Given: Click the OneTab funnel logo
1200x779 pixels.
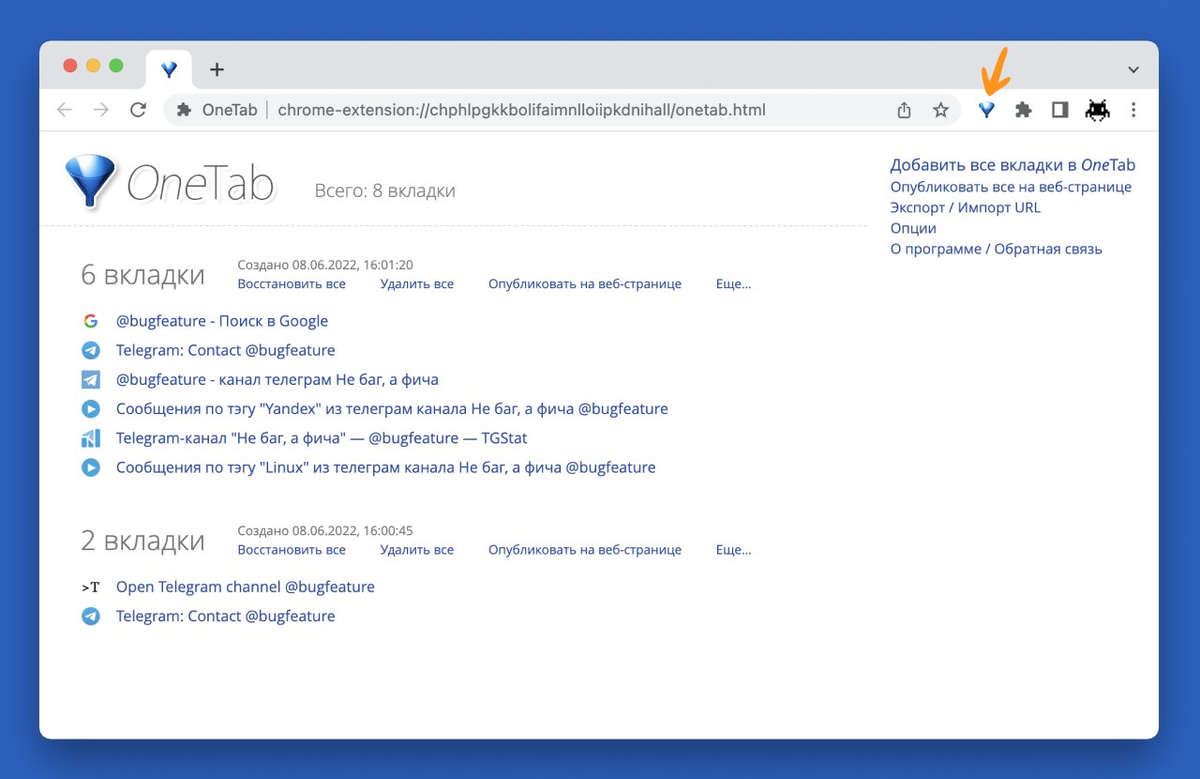Looking at the screenshot, I should [90, 181].
